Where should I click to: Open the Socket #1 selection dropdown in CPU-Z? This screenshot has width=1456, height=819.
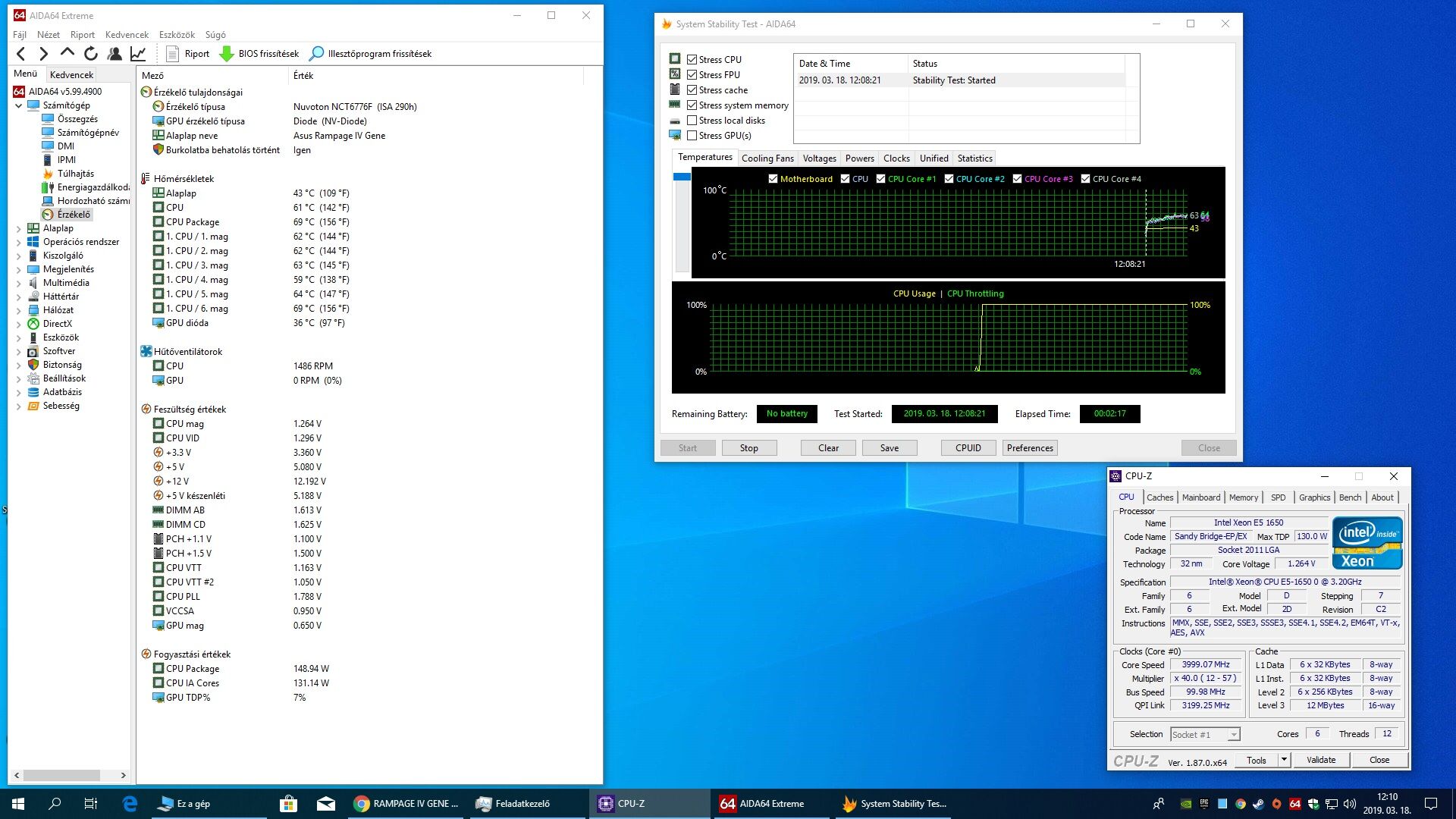click(1205, 735)
